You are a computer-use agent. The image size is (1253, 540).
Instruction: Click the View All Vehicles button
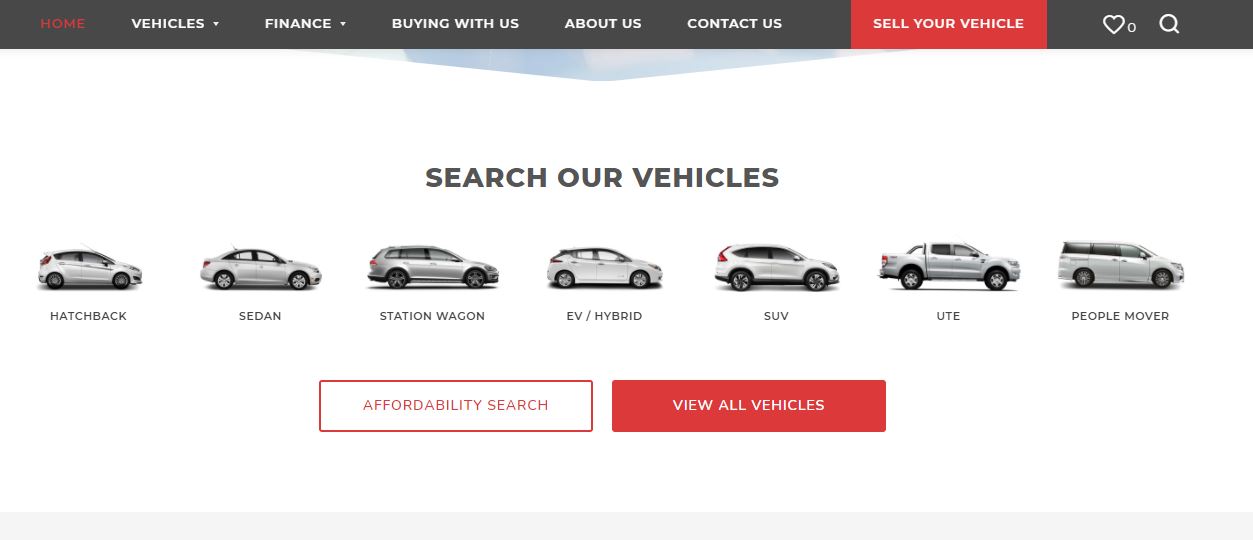749,406
